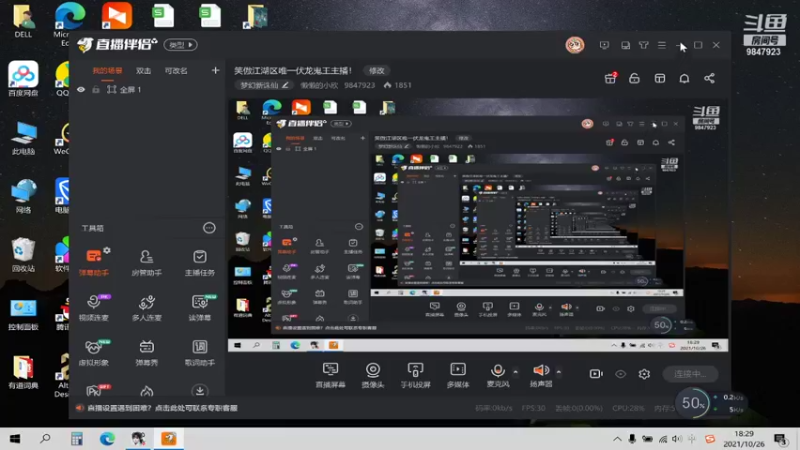Viewport: 800px width, 450px height.
Task: Click the stream title text
Action: tap(293, 70)
